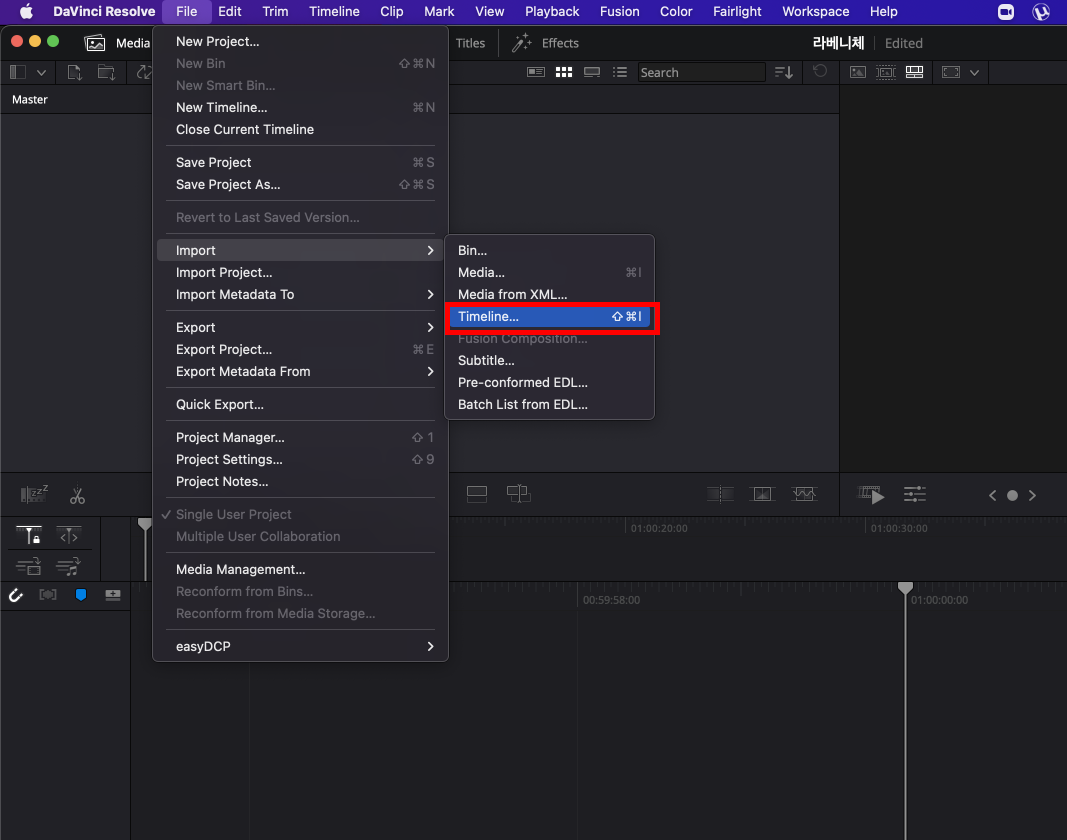Screen dimensions: 1067x840
Task: Click the Effects button label
Action: pyautogui.click(x=560, y=43)
